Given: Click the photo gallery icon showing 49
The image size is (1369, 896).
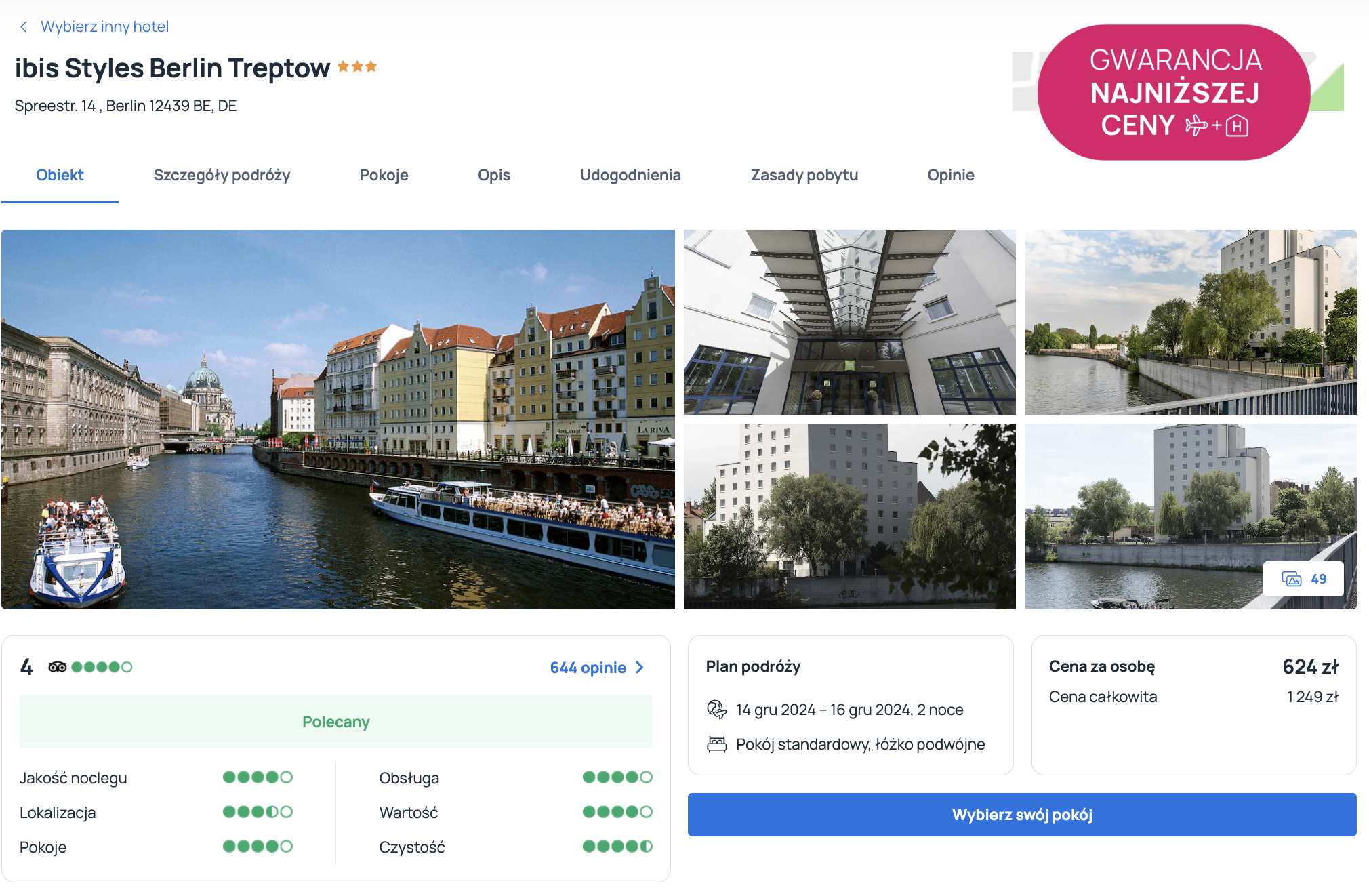Looking at the screenshot, I should (1292, 579).
